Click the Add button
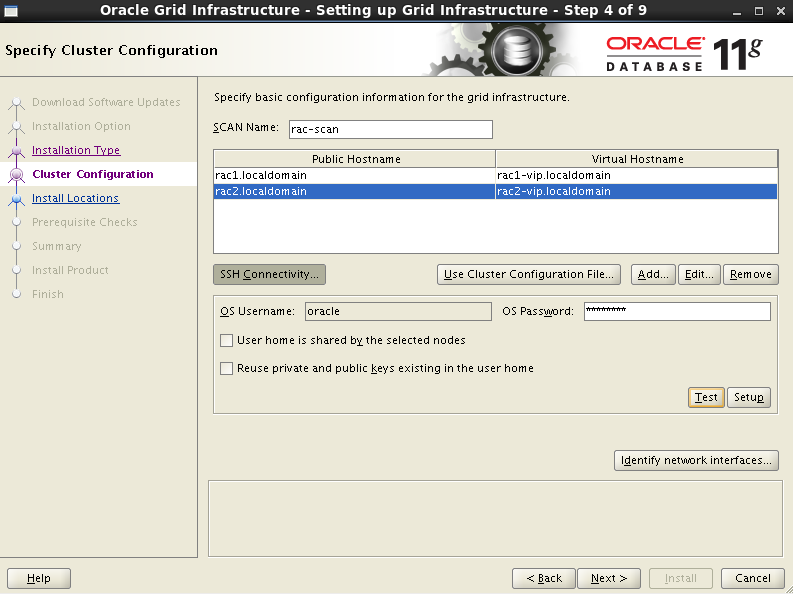 653,275
